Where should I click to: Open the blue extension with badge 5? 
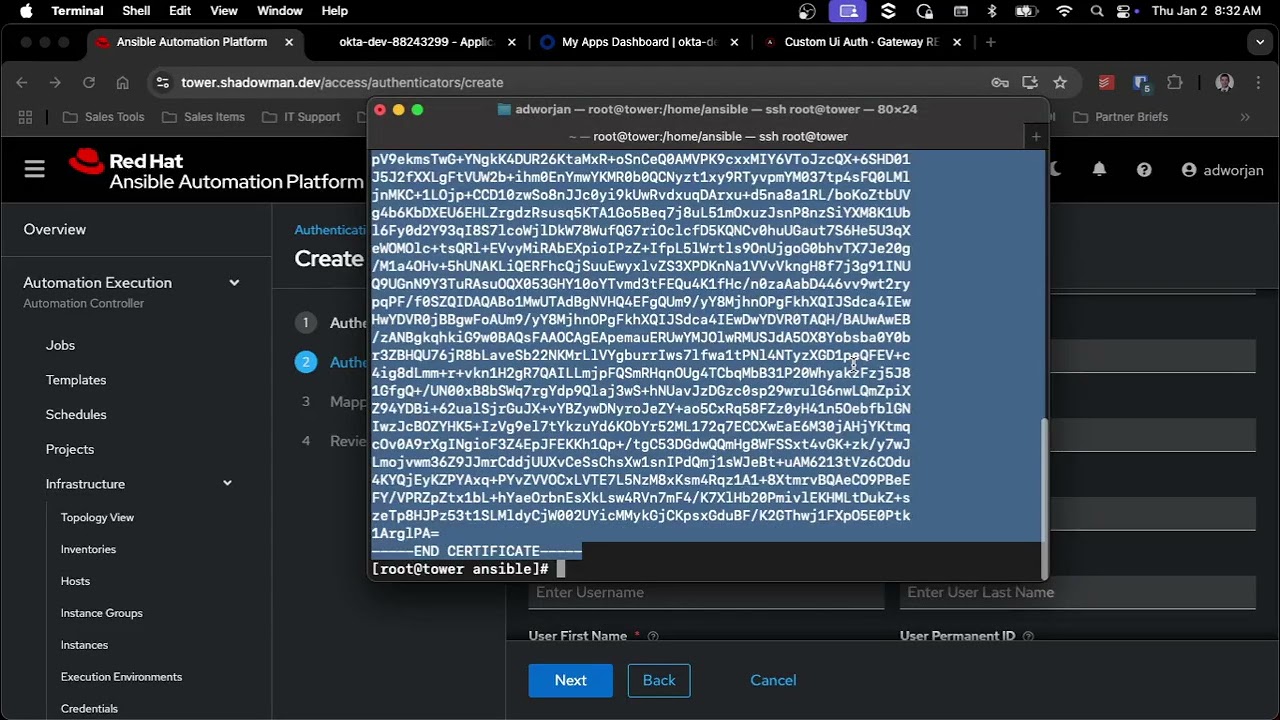coord(1141,82)
